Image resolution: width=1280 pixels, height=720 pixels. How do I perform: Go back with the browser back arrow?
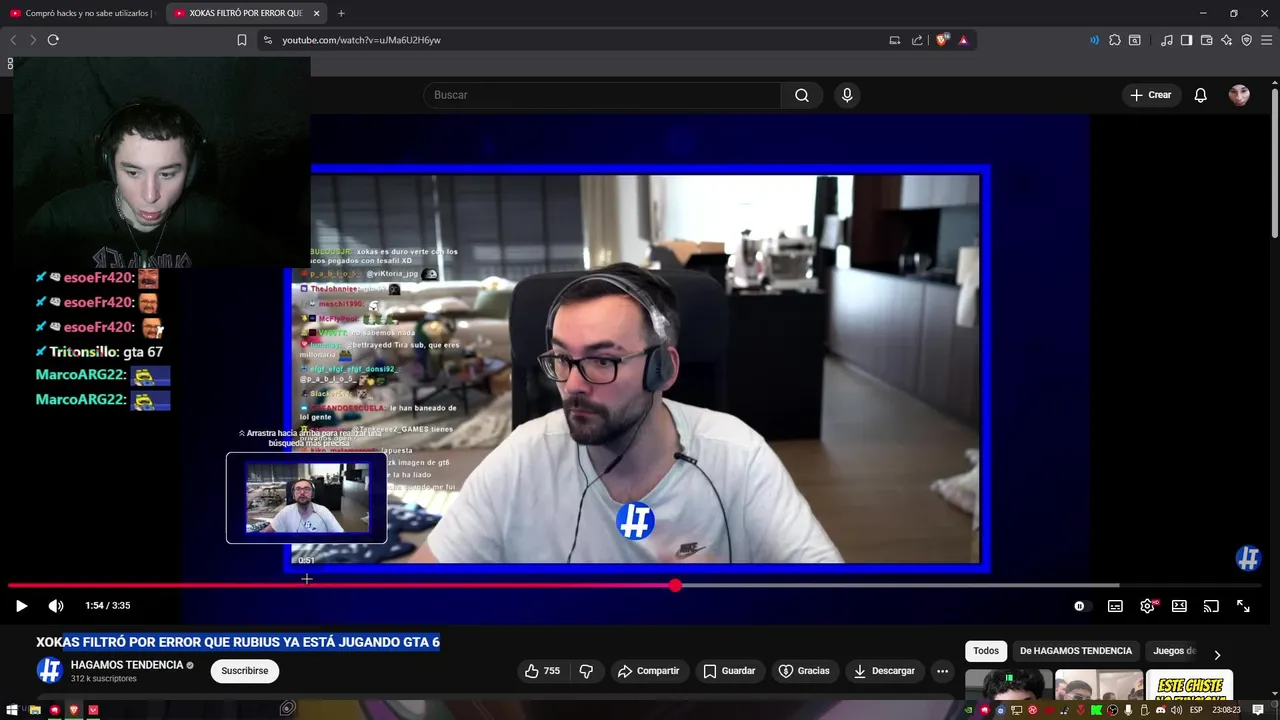[x=13, y=40]
